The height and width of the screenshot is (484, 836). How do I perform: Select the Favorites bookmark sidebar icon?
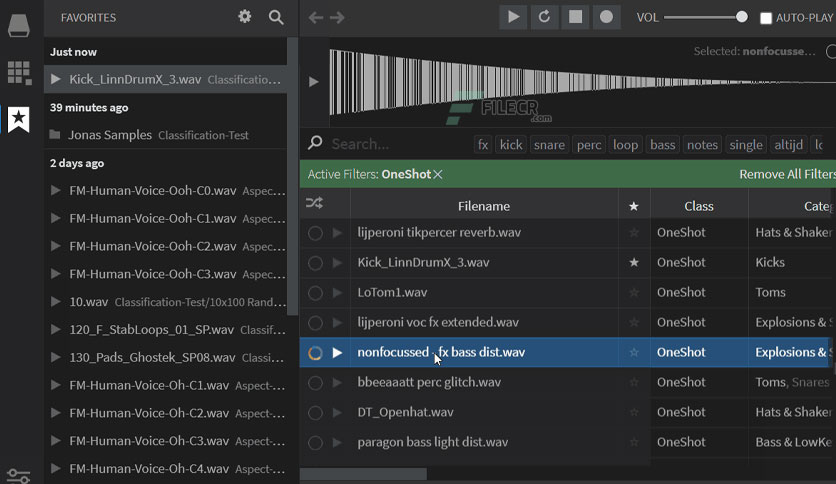[x=19, y=119]
